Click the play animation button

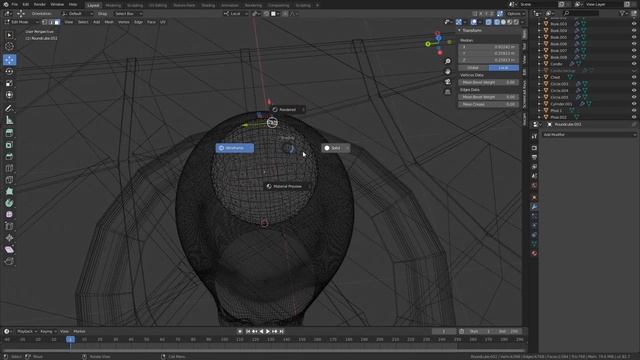(268, 331)
